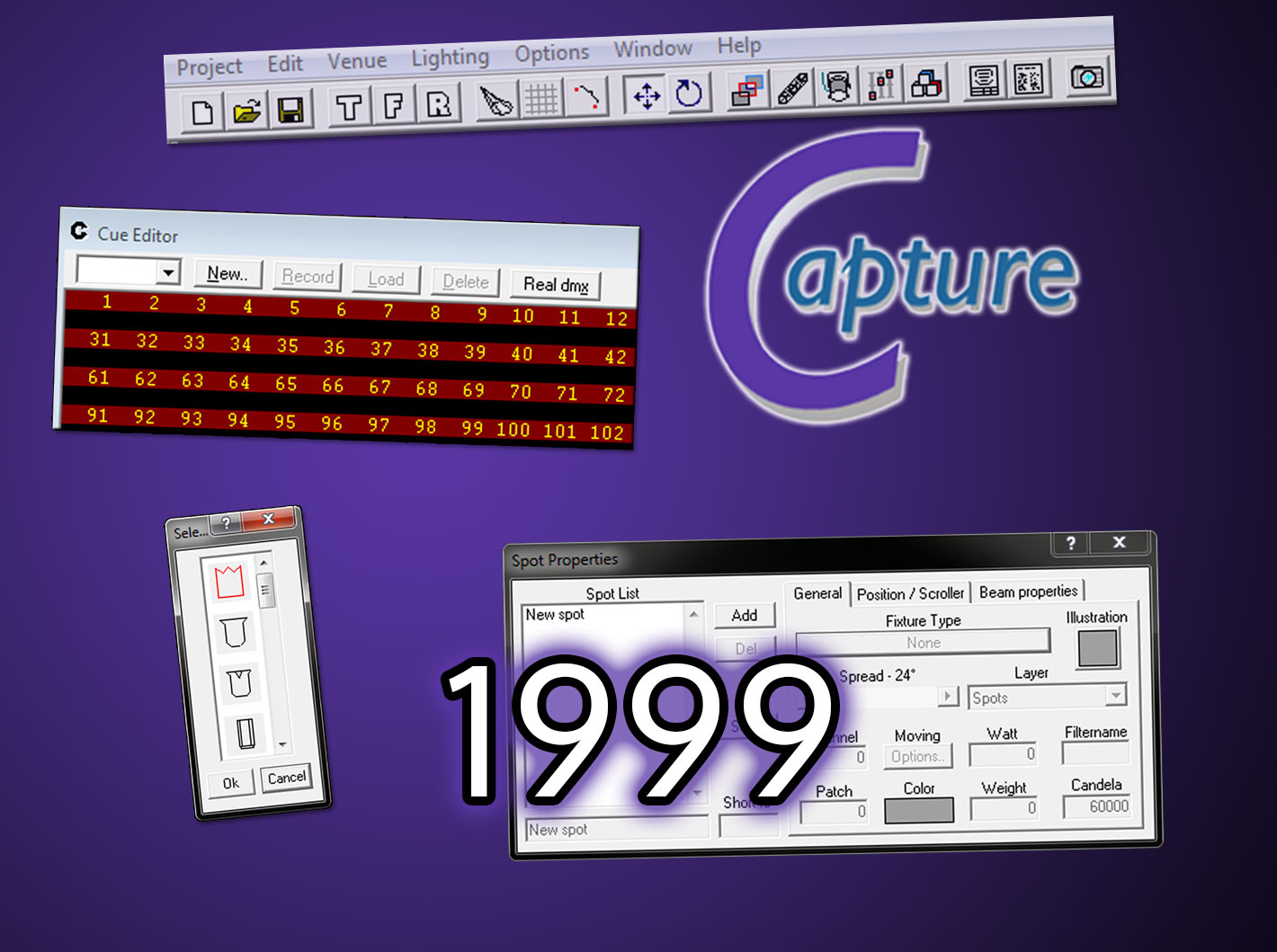The image size is (1277, 952).
Task: Click help question mark in Spot Properties
Action: (x=1070, y=543)
